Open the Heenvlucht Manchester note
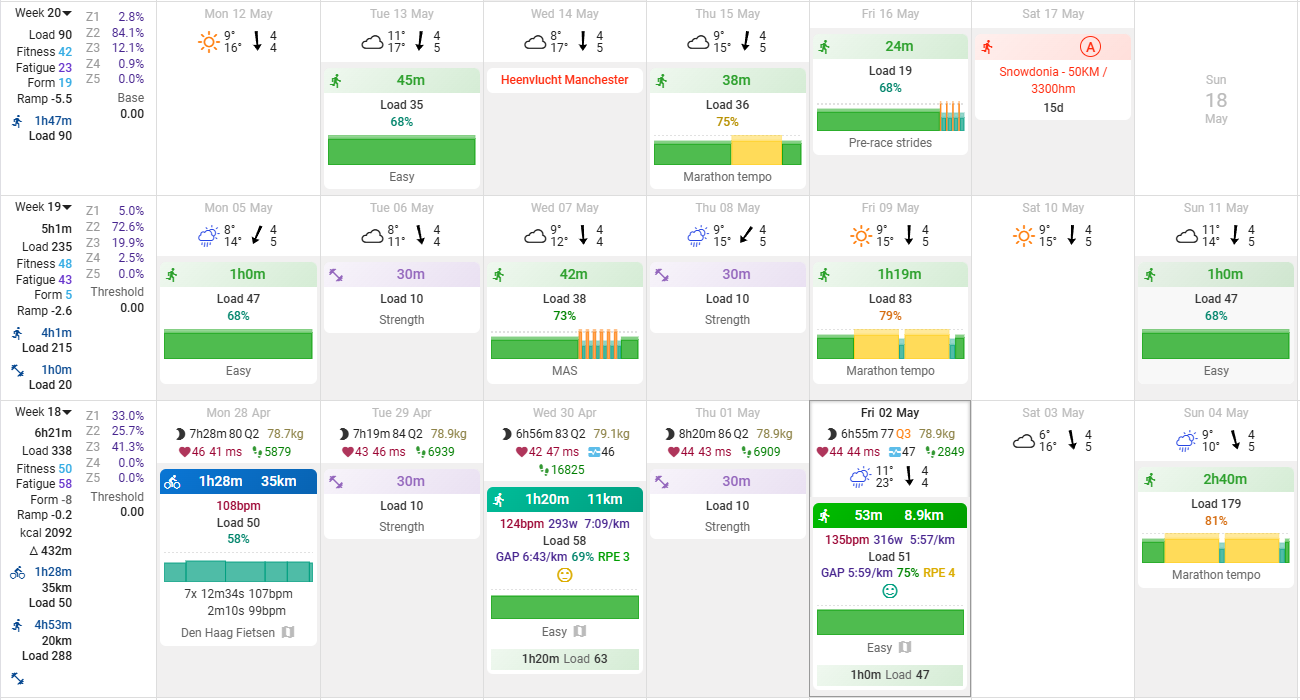1300x700 pixels. click(564, 80)
